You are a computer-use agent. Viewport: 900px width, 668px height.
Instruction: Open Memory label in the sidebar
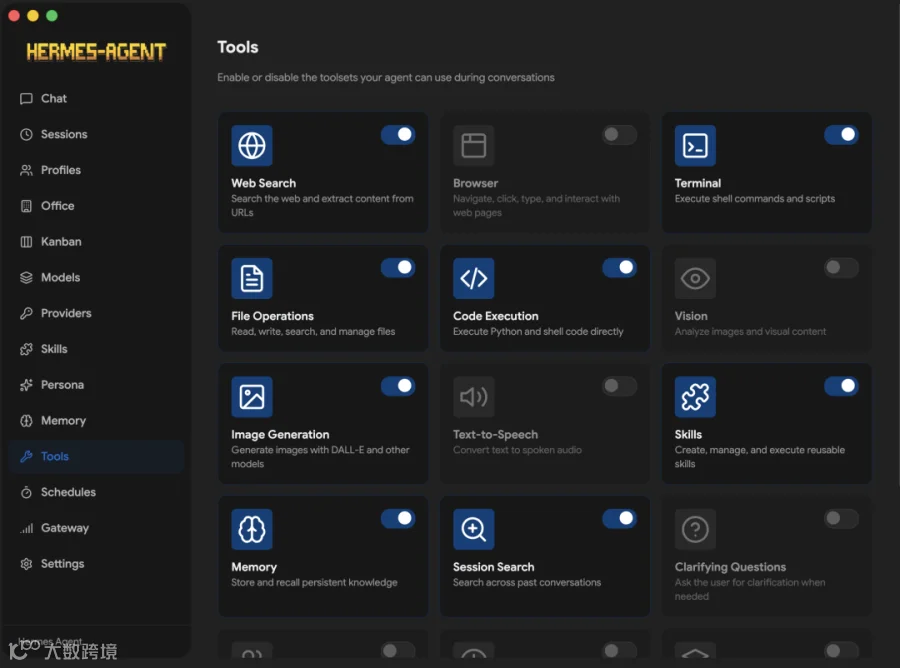(x=63, y=421)
